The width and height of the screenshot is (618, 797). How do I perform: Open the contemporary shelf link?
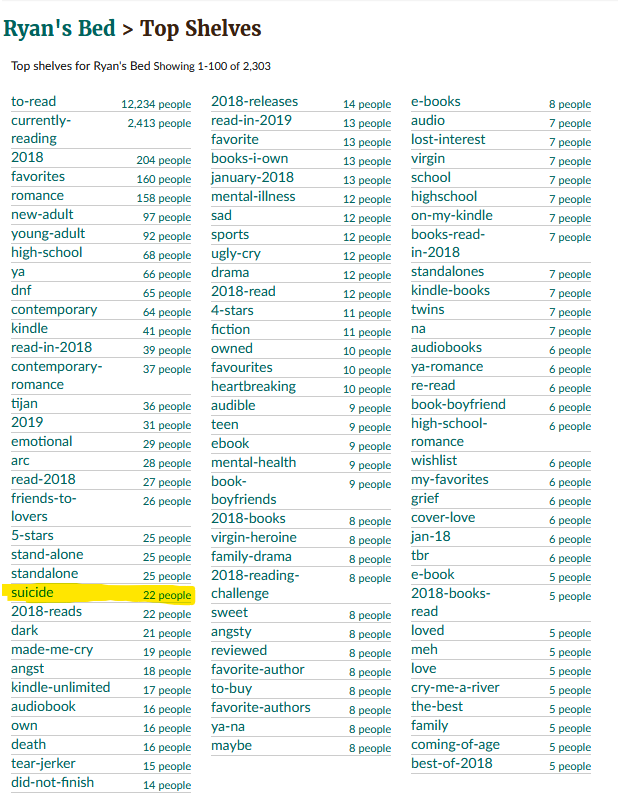54,310
